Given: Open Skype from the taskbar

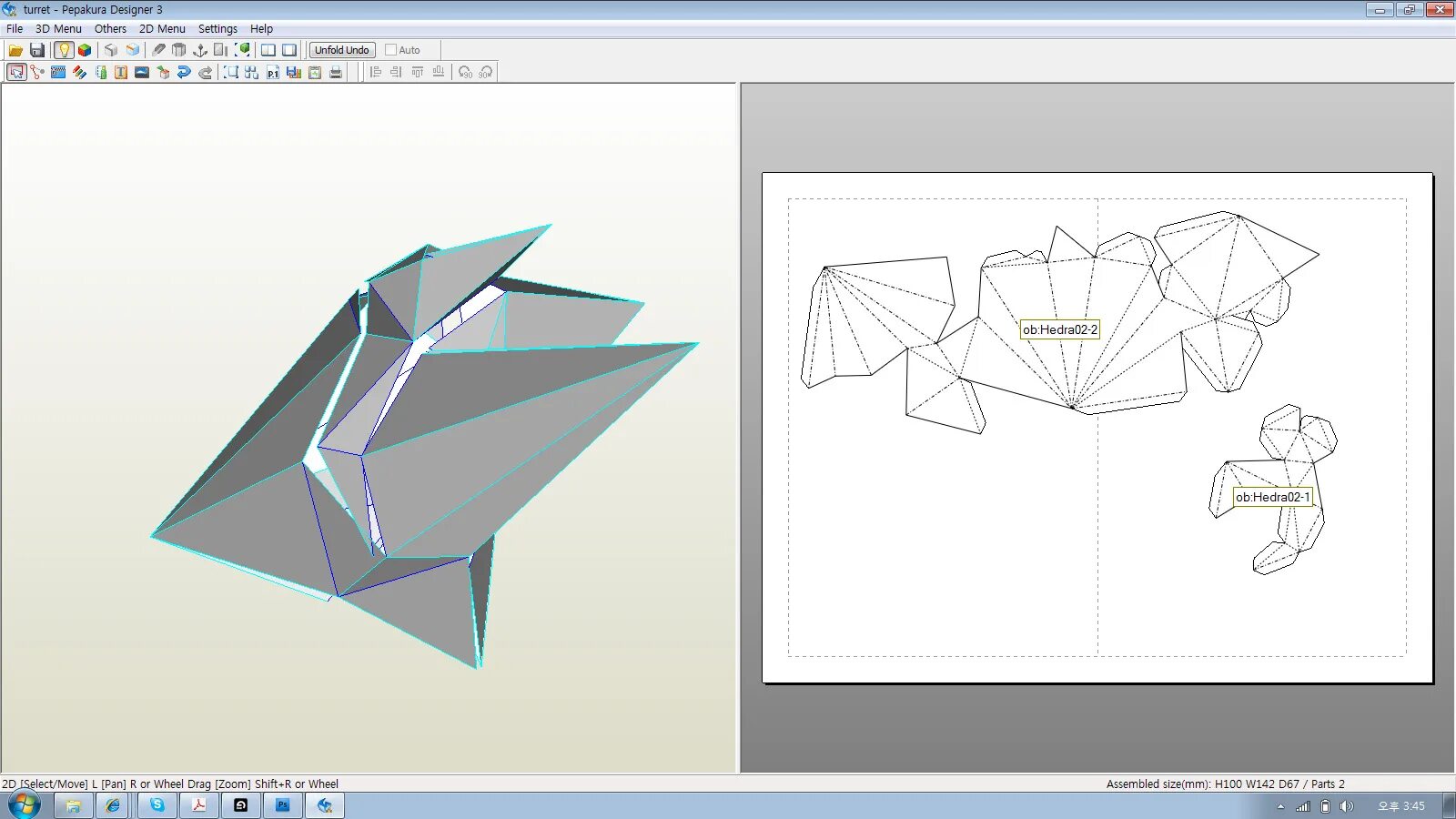Looking at the screenshot, I should [x=157, y=805].
